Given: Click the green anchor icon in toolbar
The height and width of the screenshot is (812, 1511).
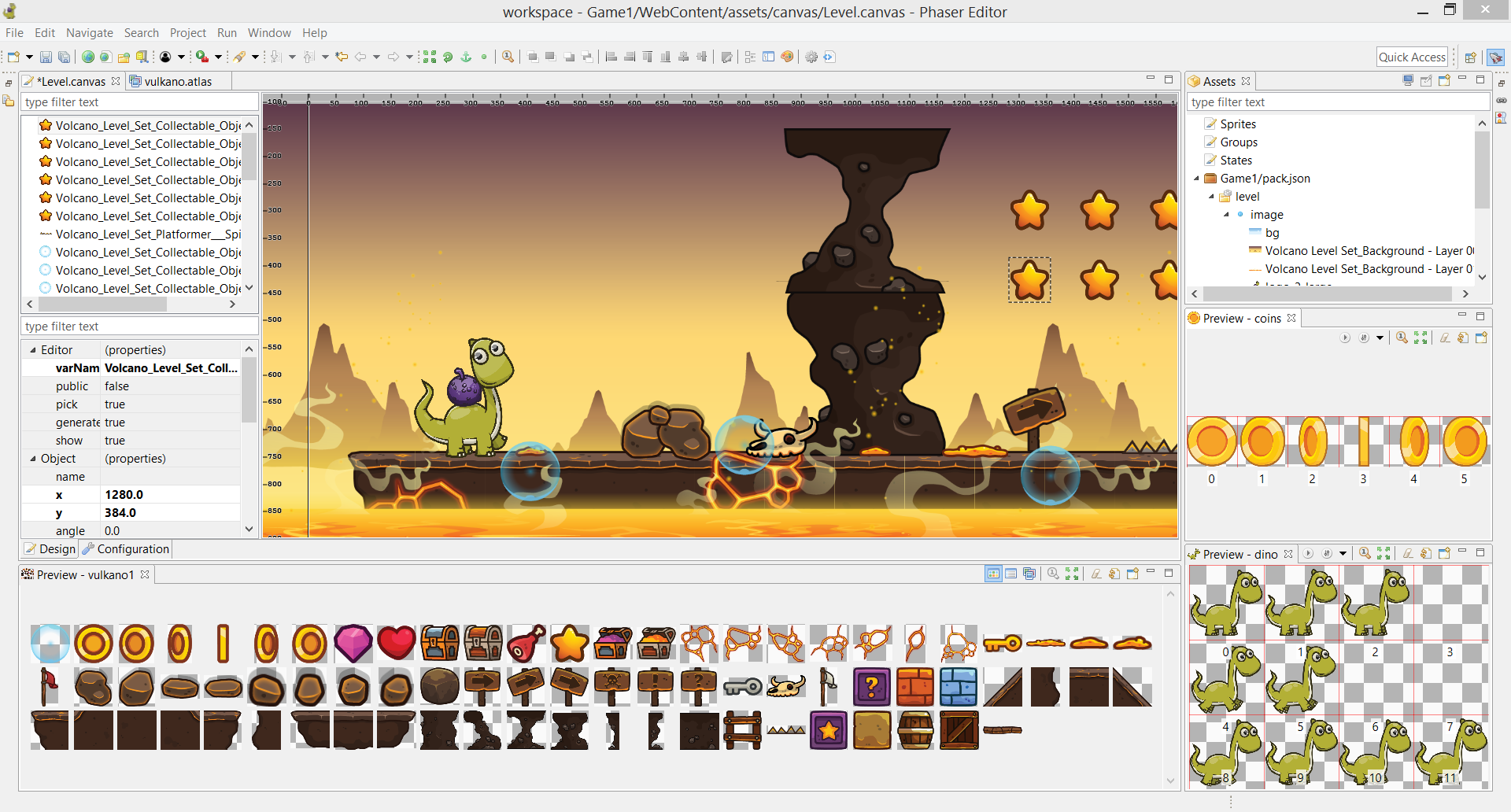Looking at the screenshot, I should (x=466, y=57).
